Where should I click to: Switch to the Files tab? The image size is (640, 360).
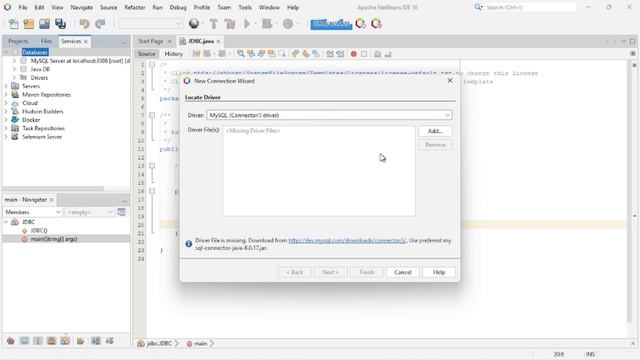(46, 41)
